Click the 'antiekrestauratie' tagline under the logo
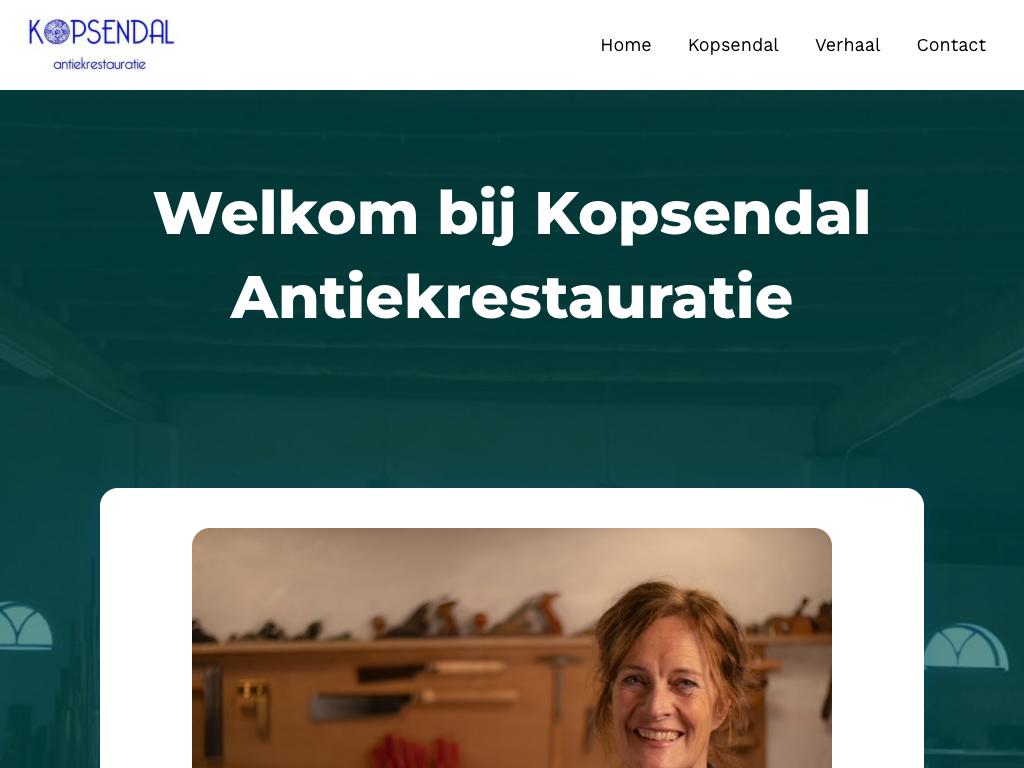Screen dimensions: 1024x768 99,64
